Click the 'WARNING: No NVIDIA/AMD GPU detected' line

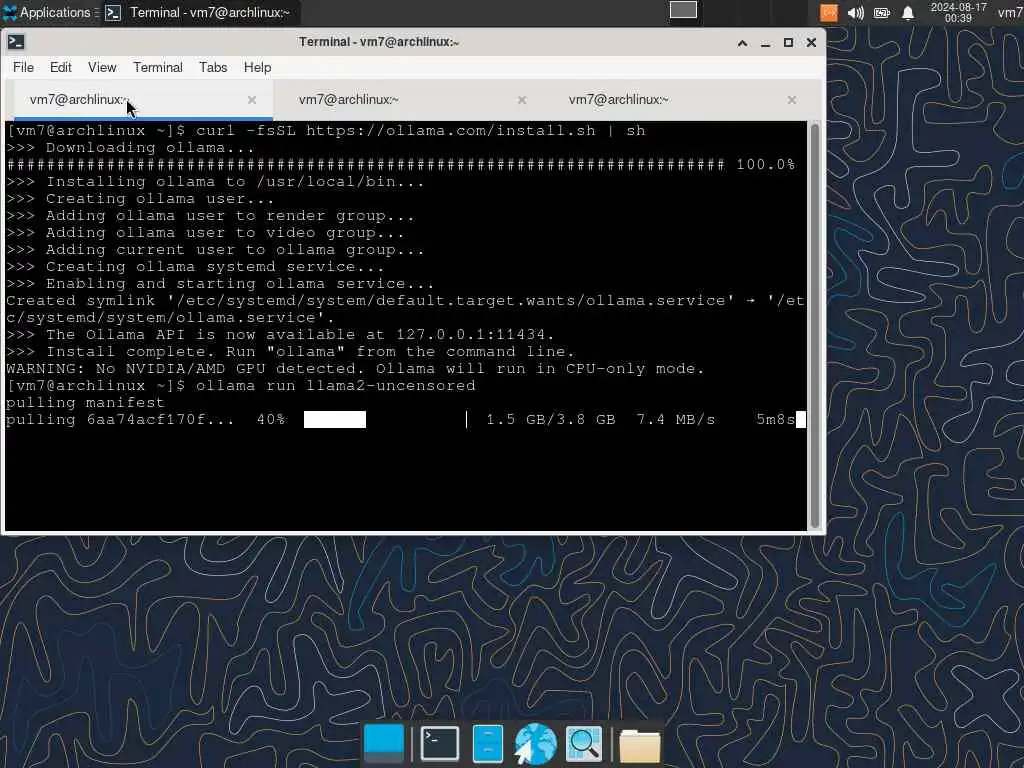(355, 369)
